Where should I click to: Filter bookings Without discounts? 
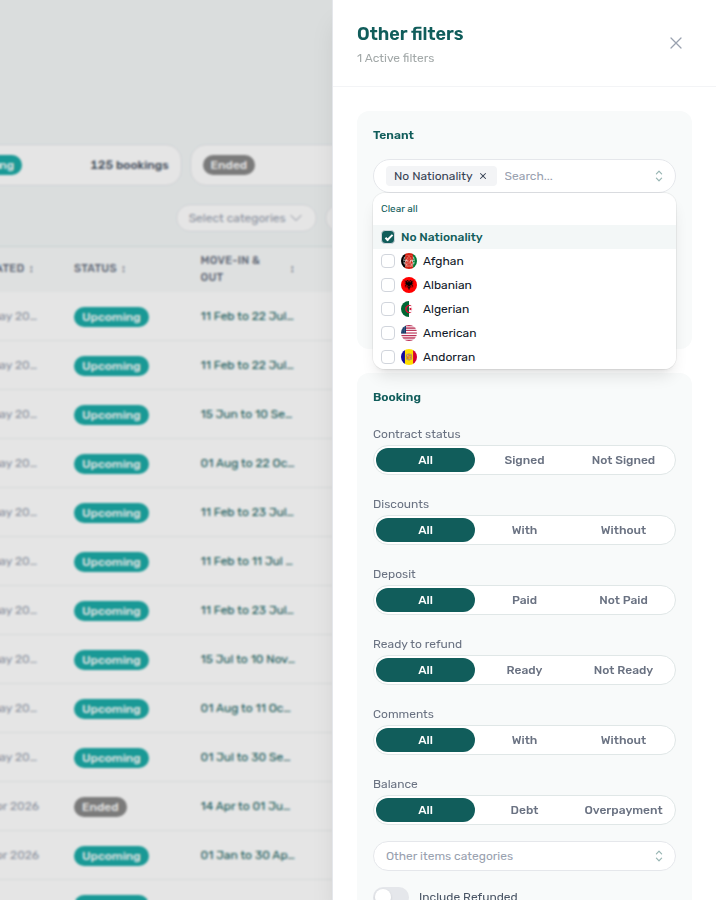623,530
